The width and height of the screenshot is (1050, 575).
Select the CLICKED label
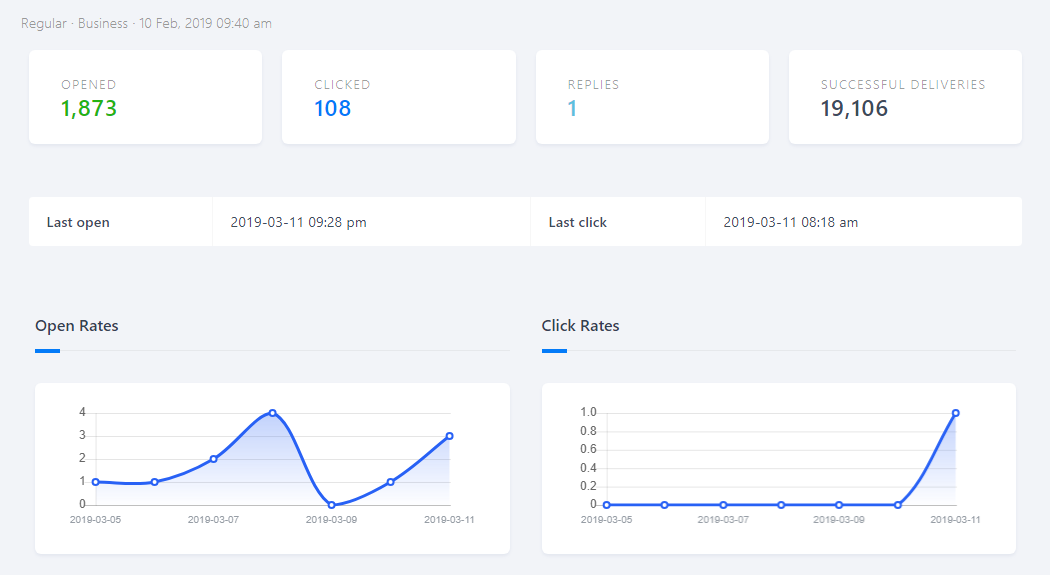click(342, 84)
